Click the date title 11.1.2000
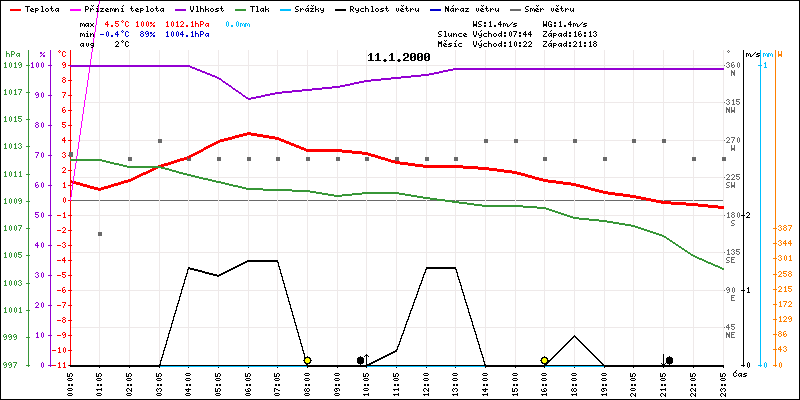 pyautogui.click(x=399, y=57)
